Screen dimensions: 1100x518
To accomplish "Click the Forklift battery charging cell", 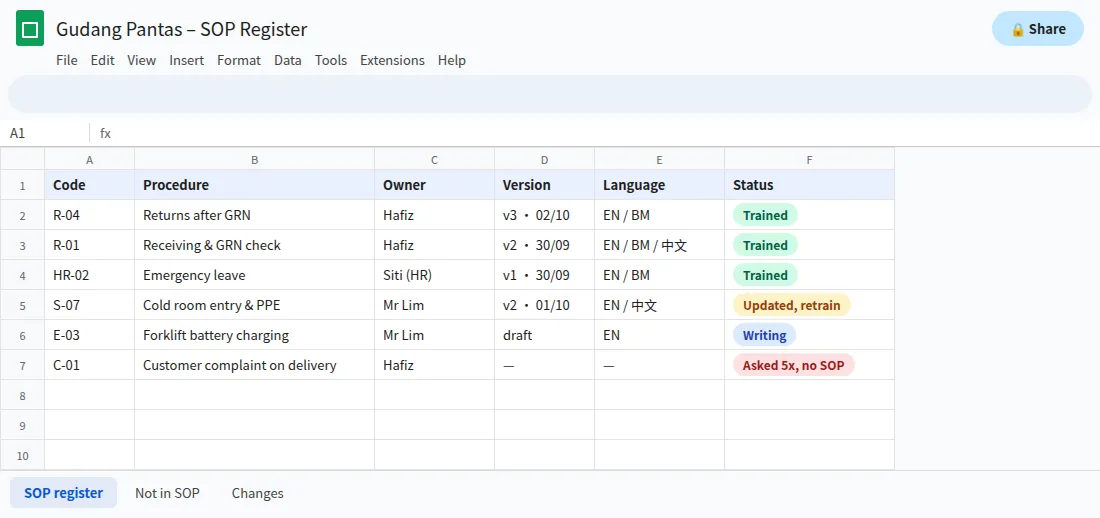I will [255, 335].
